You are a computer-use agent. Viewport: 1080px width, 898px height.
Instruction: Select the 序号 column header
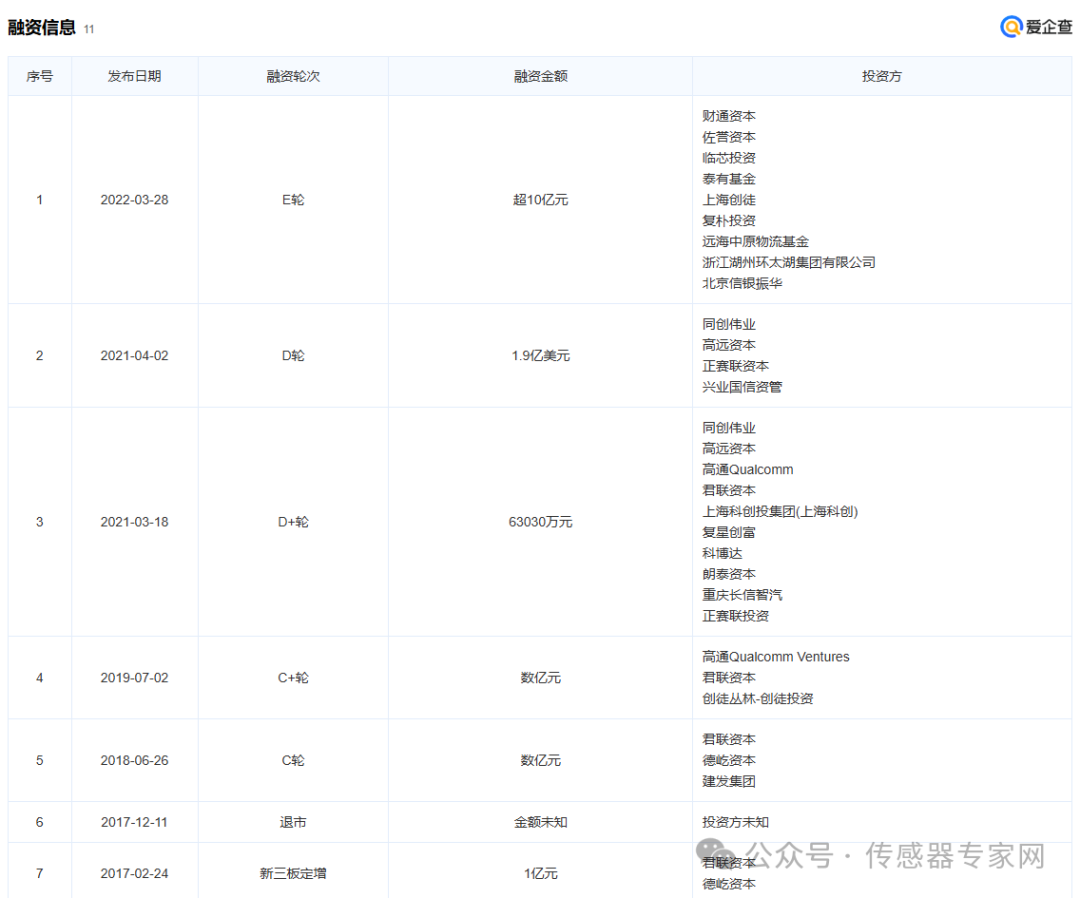tap(39, 76)
